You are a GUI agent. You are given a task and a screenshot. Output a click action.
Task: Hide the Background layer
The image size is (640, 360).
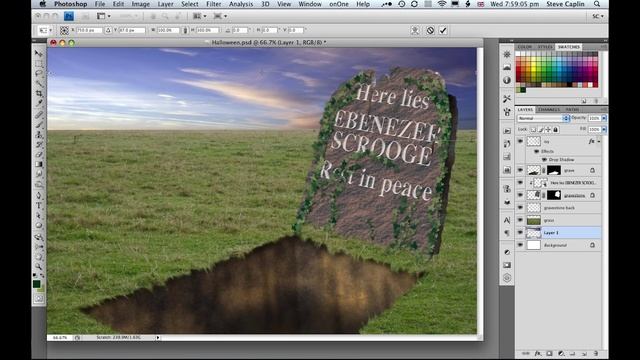pyautogui.click(x=520, y=245)
